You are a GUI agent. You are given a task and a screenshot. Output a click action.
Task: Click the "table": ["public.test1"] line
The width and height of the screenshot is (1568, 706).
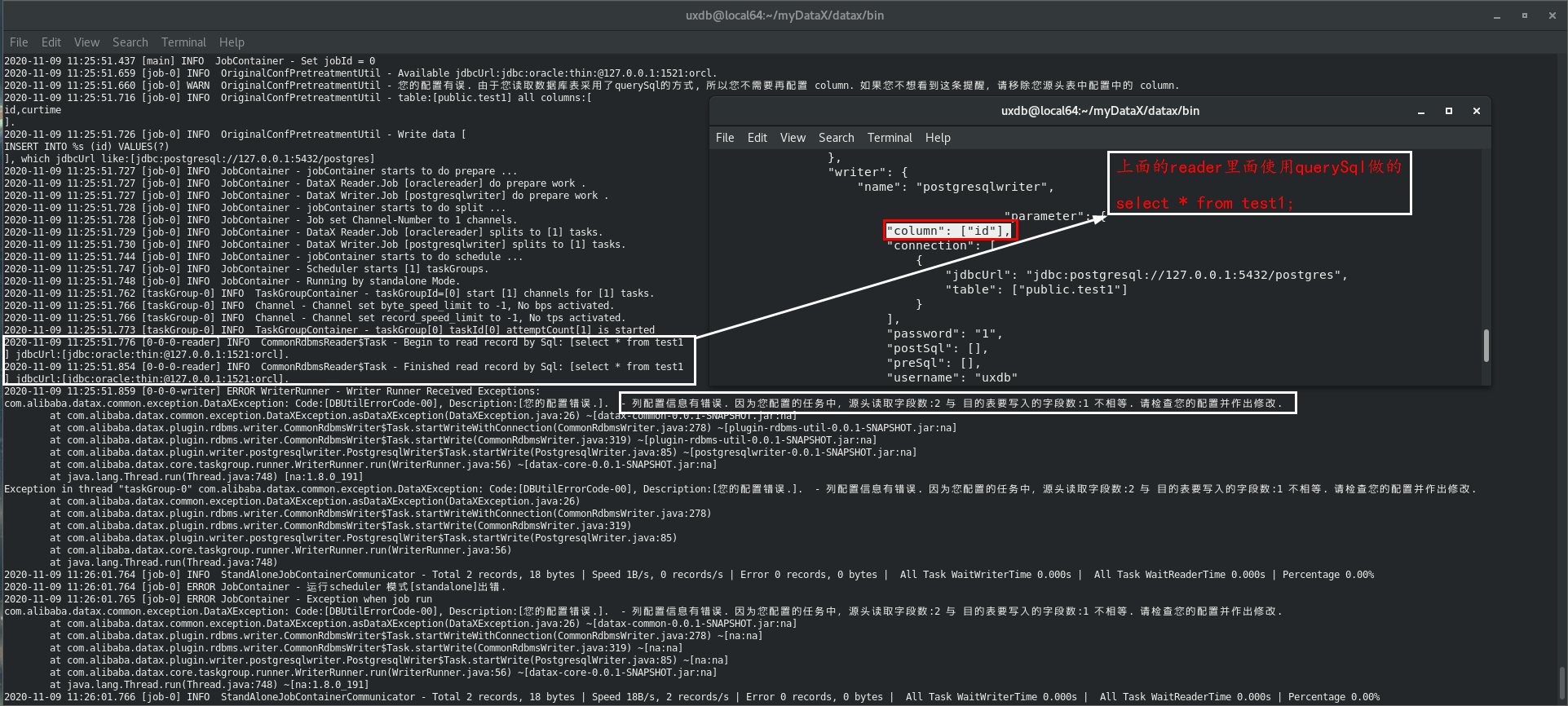1036,289
